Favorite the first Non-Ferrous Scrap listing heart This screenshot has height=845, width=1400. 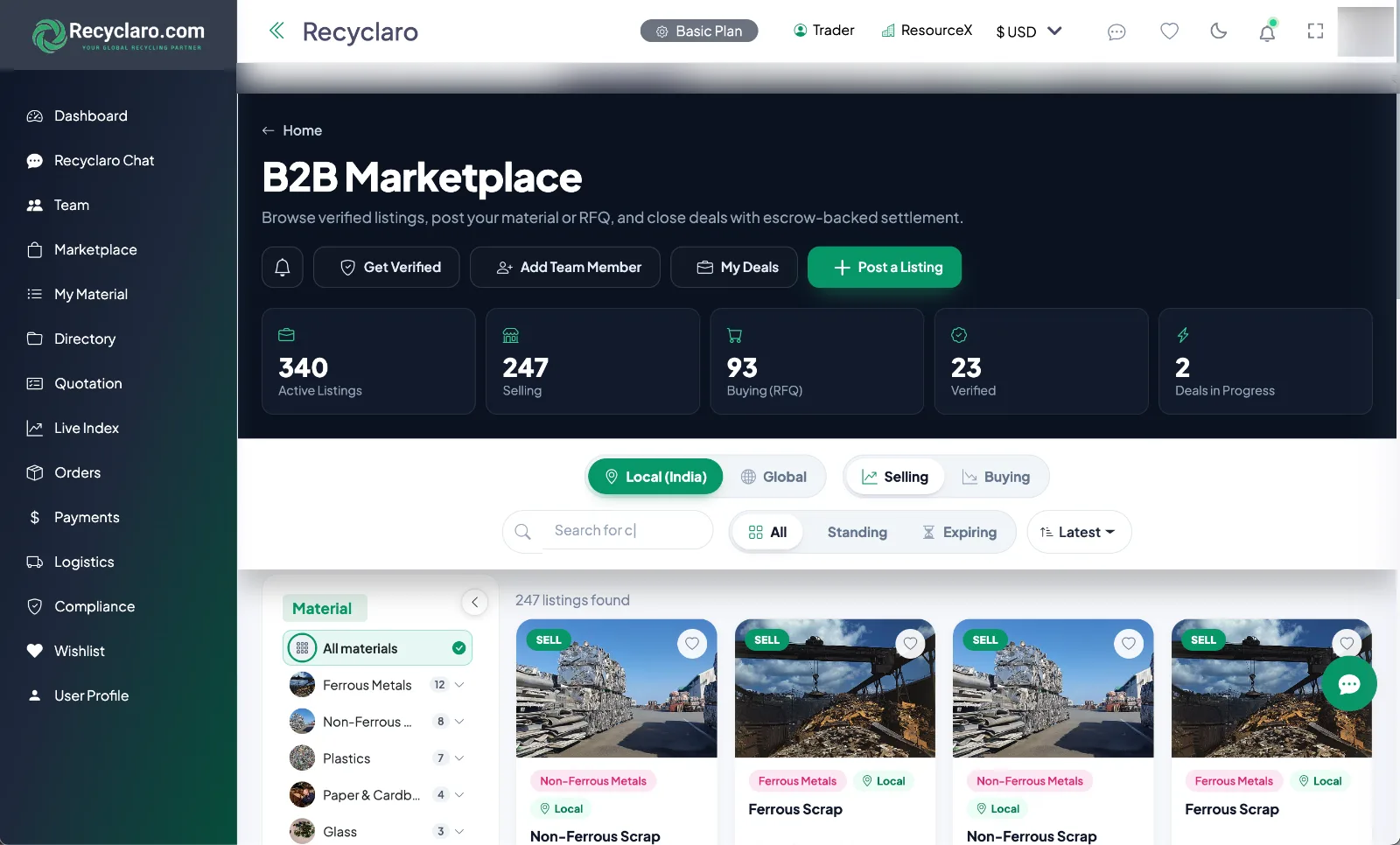[692, 644]
